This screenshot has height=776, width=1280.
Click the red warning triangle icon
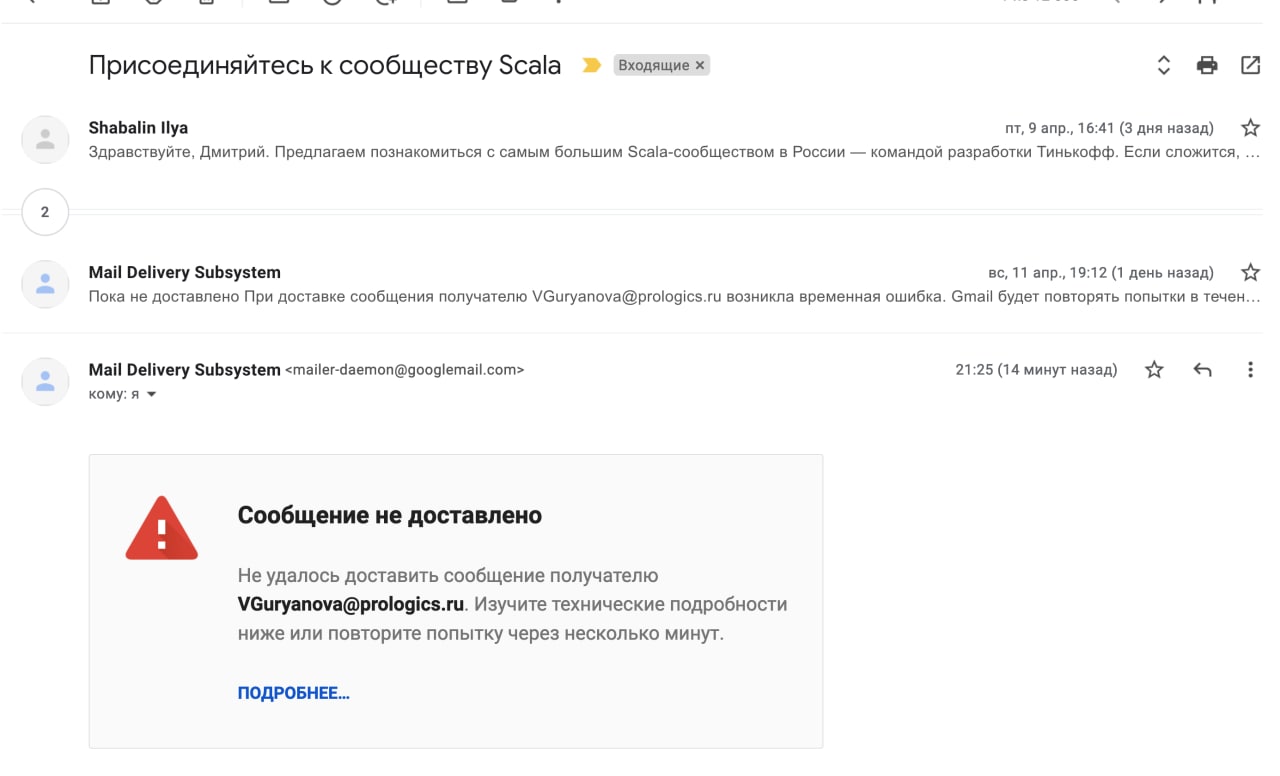[x=161, y=528]
